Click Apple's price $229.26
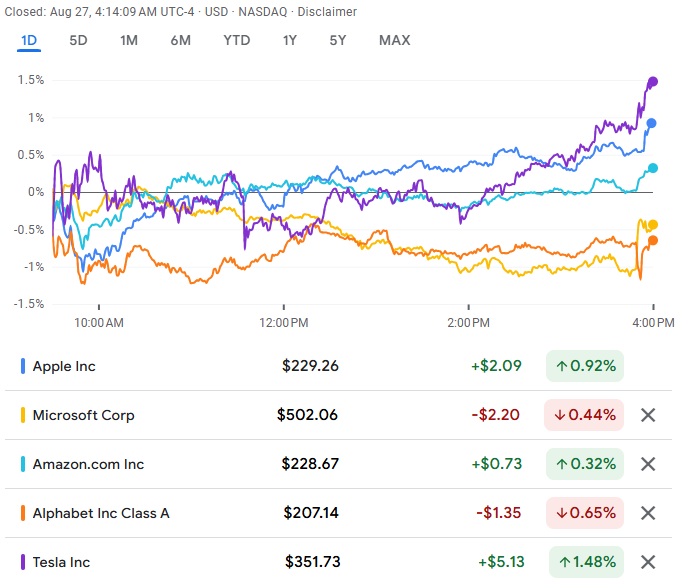 (310, 366)
